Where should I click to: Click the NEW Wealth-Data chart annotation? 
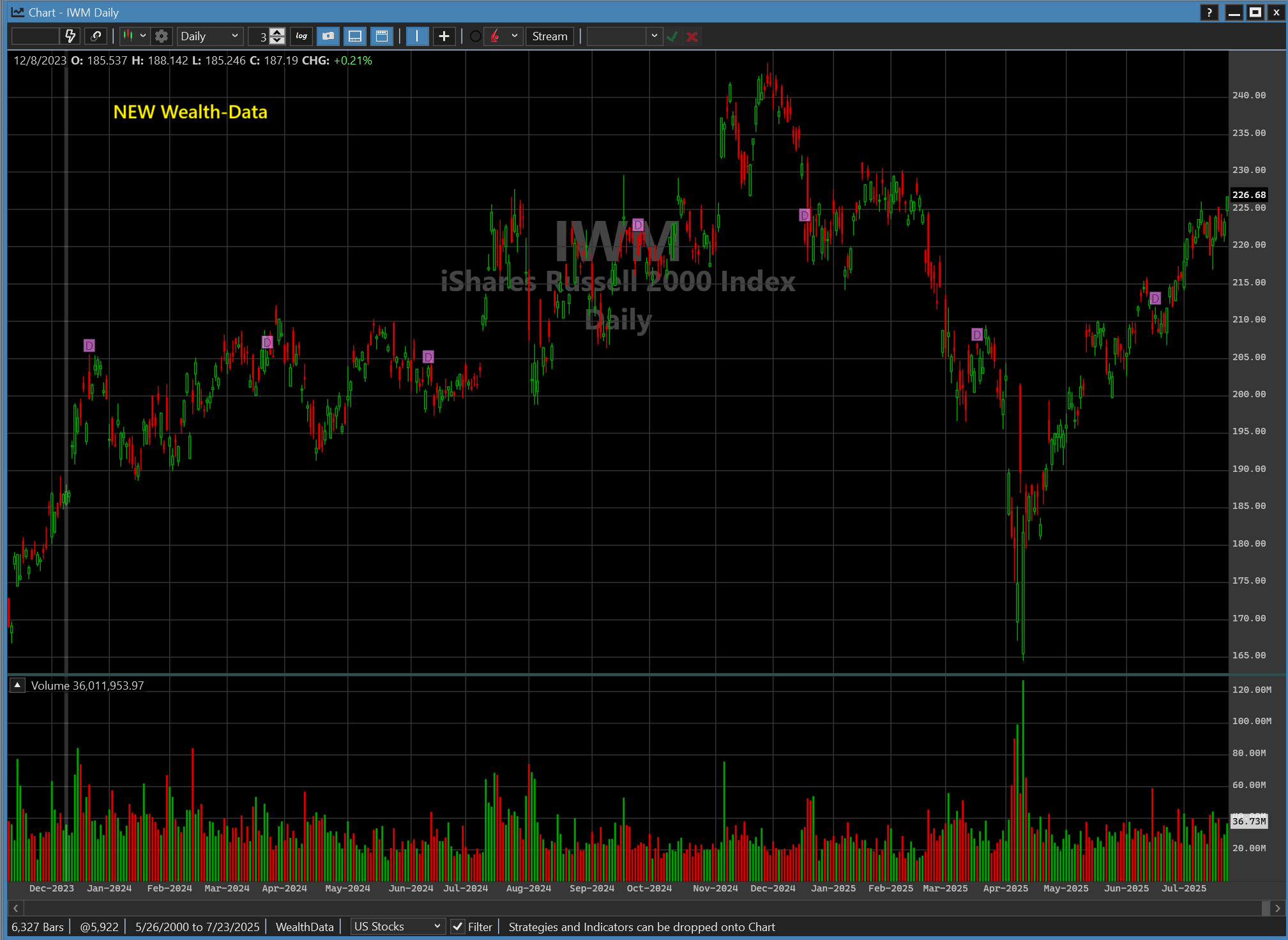click(x=190, y=112)
